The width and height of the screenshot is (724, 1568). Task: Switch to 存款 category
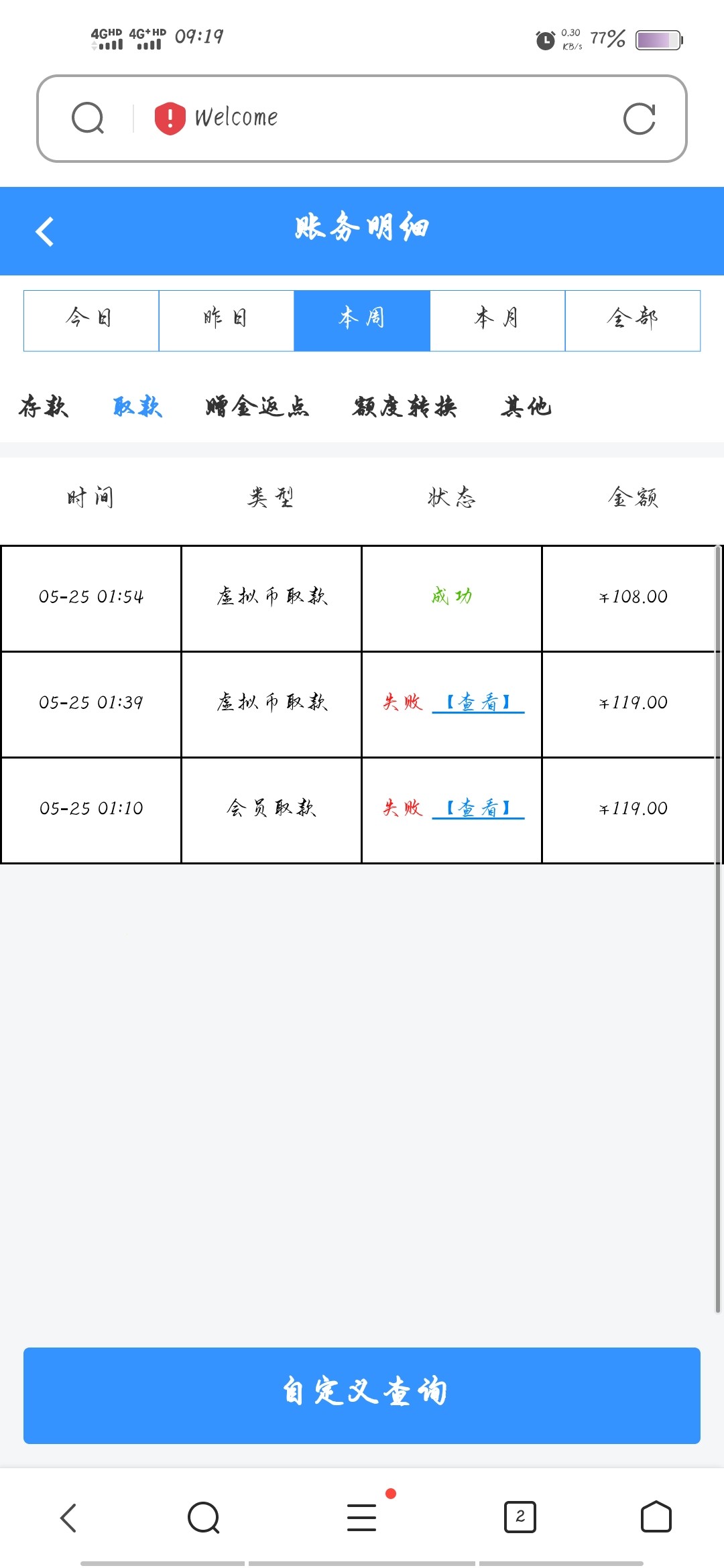pyautogui.click(x=44, y=407)
